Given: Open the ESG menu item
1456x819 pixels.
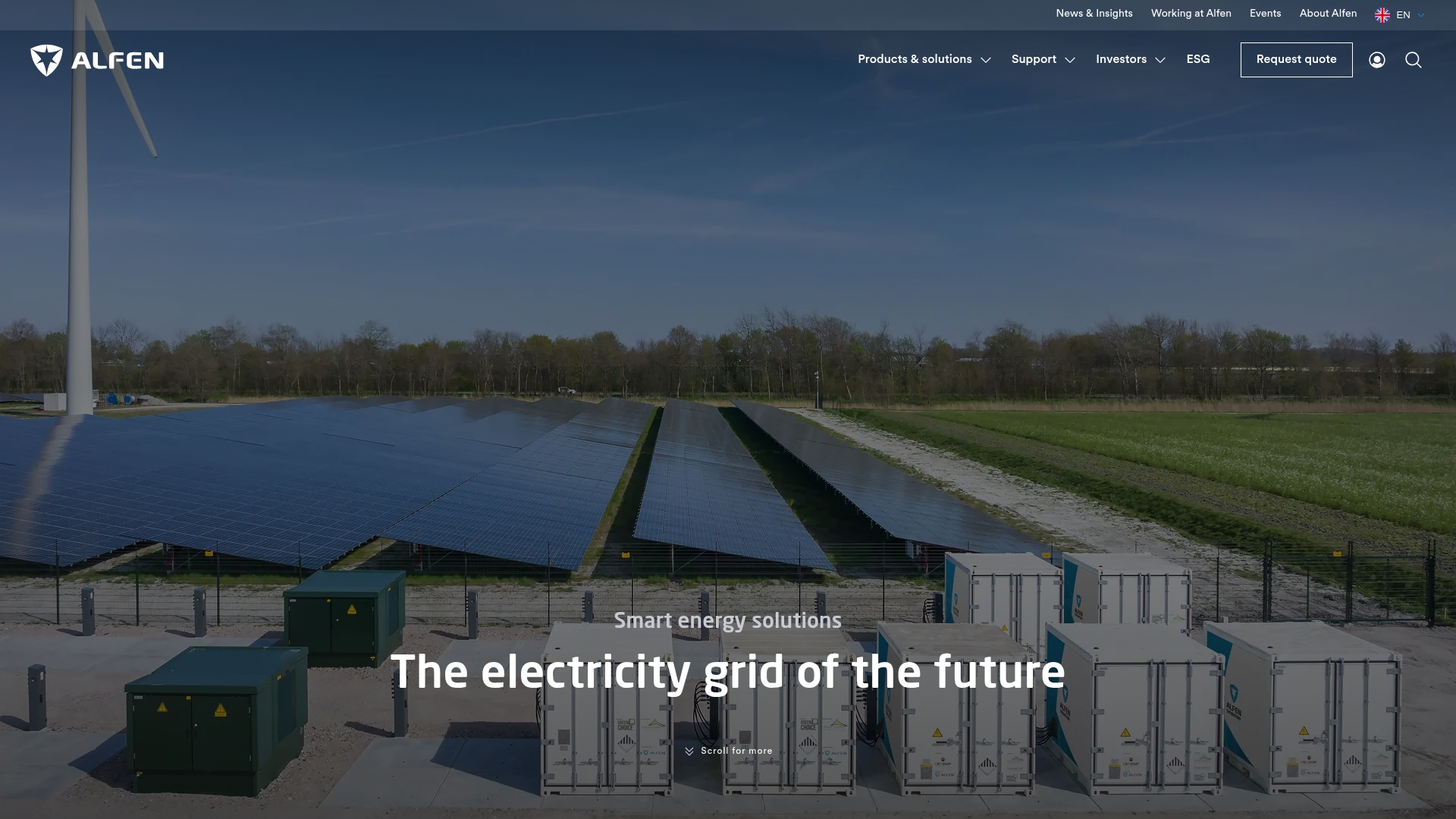Looking at the screenshot, I should (x=1198, y=59).
